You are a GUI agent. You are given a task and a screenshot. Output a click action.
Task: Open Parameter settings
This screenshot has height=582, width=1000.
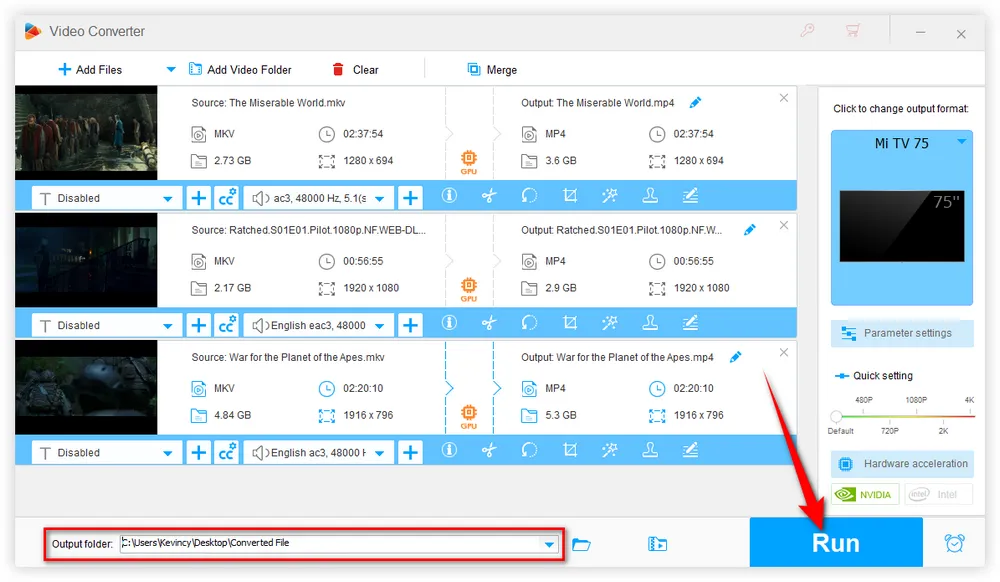tap(902, 333)
